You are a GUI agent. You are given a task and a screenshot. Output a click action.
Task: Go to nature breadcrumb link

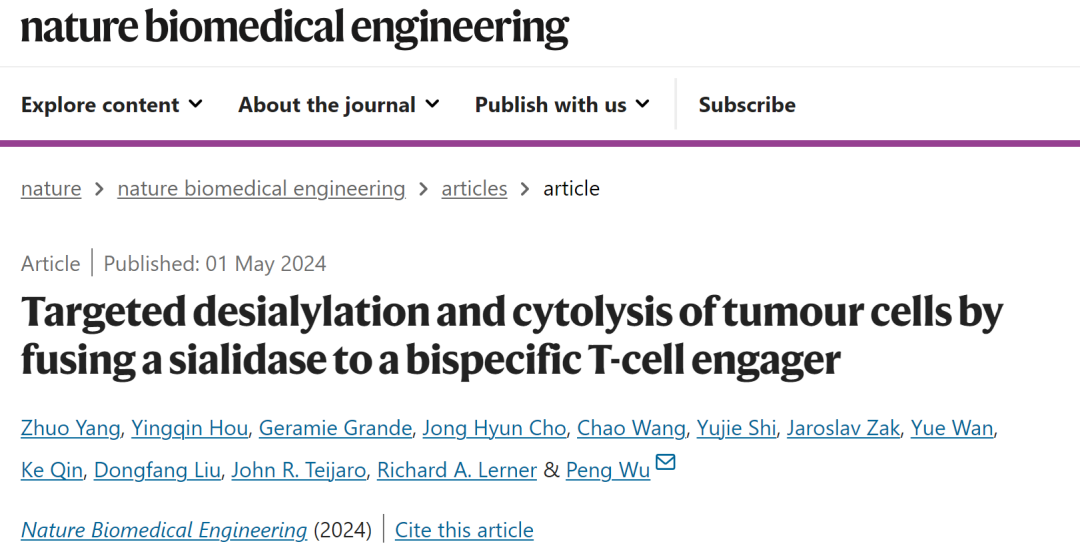(x=51, y=188)
